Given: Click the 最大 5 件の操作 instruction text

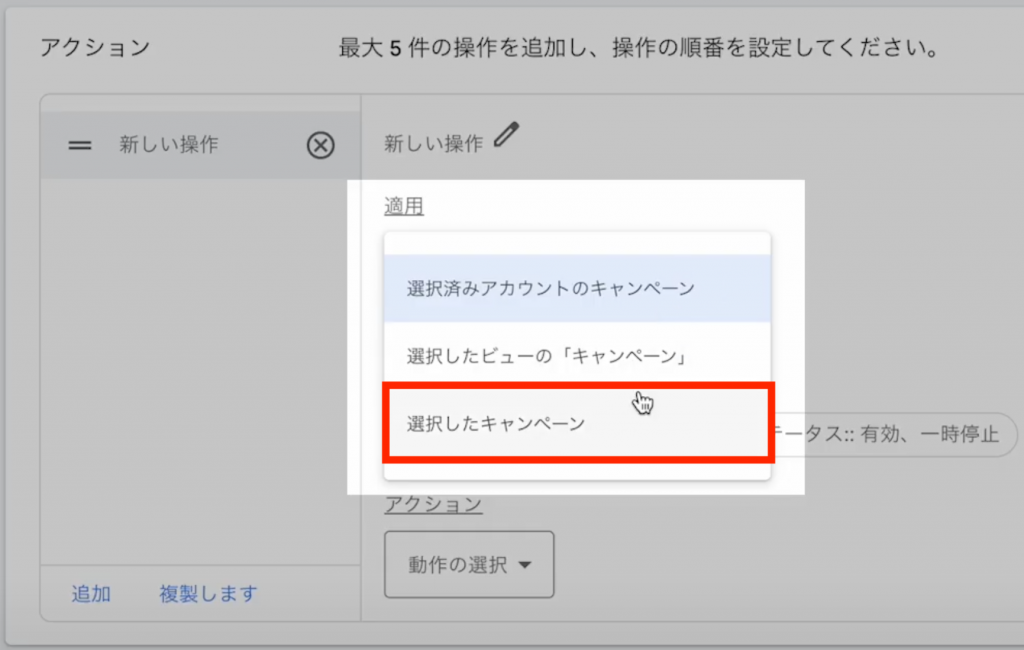Looking at the screenshot, I should 638,48.
